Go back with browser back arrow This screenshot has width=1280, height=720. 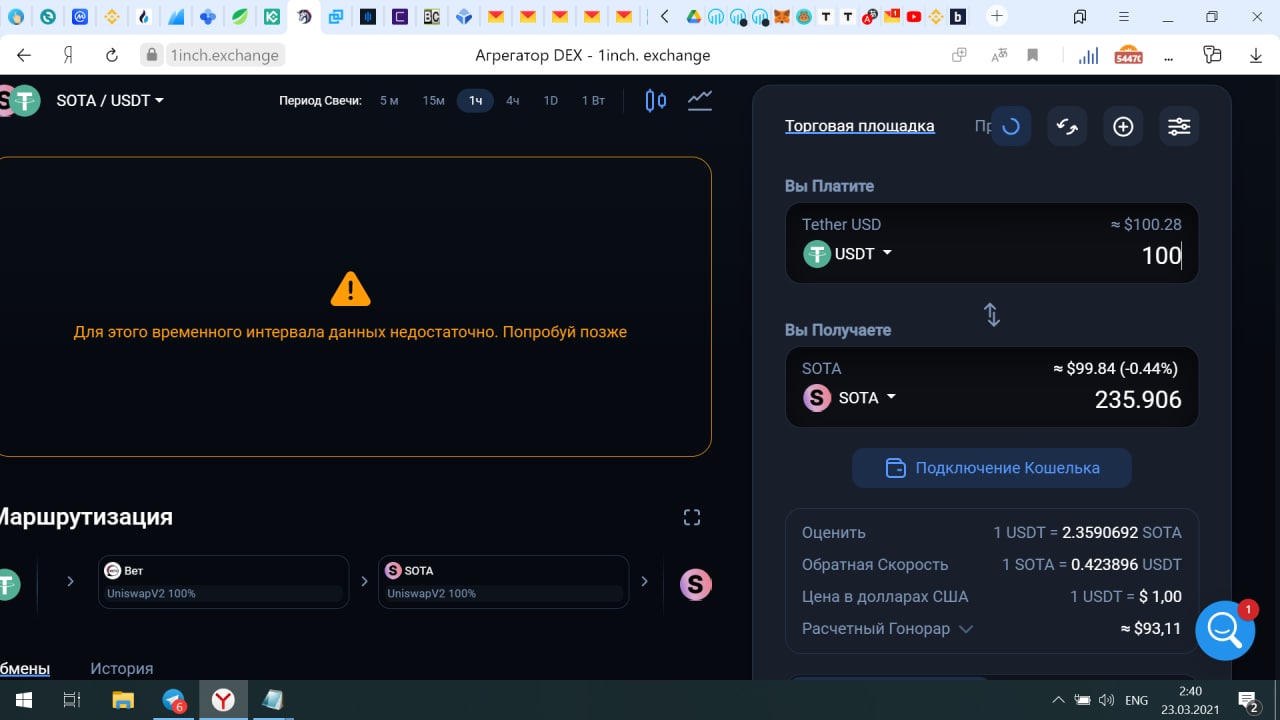point(24,55)
